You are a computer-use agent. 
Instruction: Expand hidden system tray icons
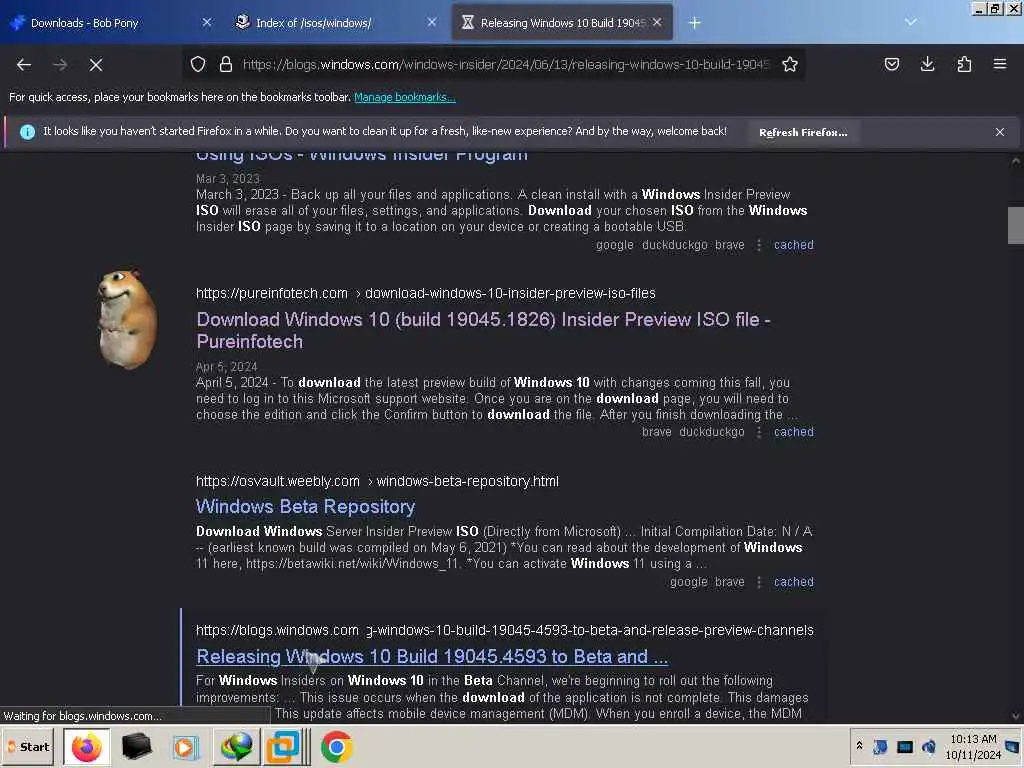[859, 746]
